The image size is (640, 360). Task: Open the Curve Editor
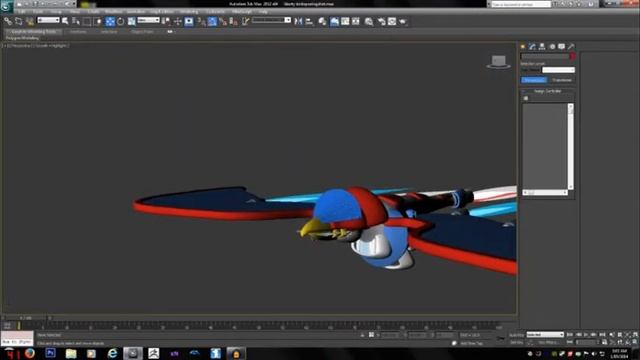click(345, 21)
